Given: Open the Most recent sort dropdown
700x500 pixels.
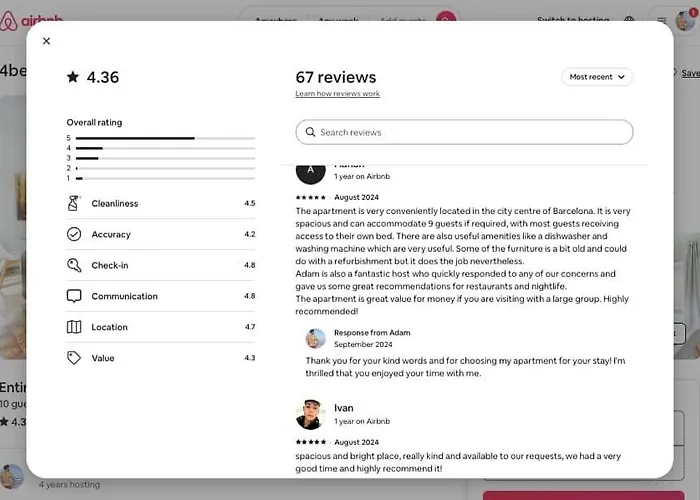Looking at the screenshot, I should click(597, 77).
